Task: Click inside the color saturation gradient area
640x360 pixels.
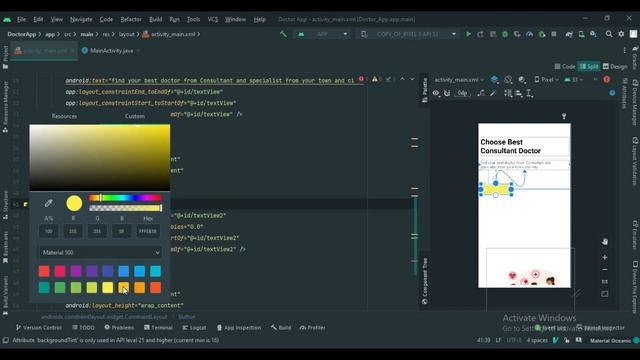Action: 100,158
